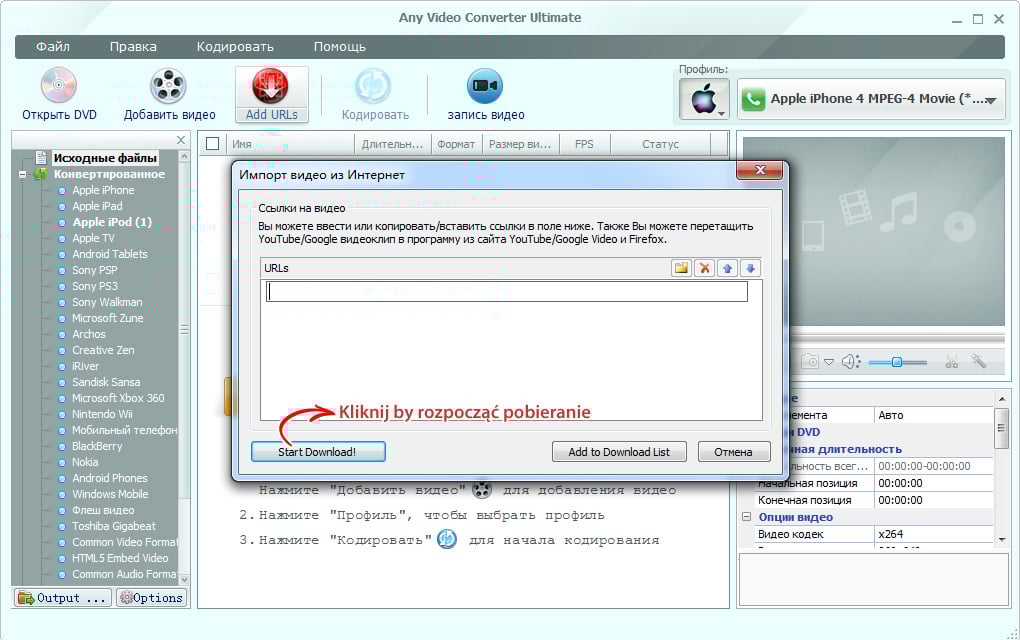Select BlackBerry in the tree

click(x=97, y=446)
